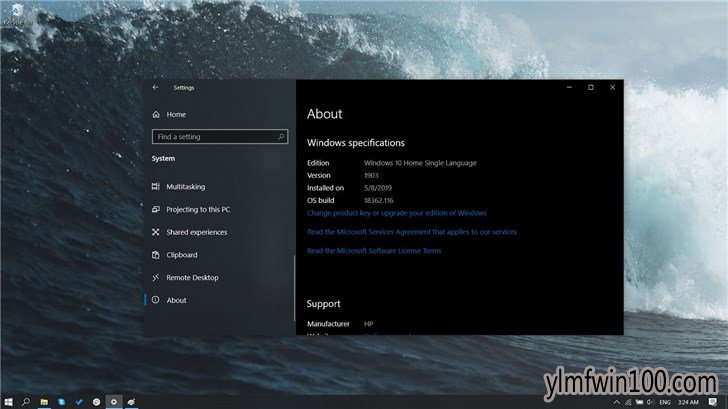
Task: Show hidden system tray icons
Action: (617, 402)
